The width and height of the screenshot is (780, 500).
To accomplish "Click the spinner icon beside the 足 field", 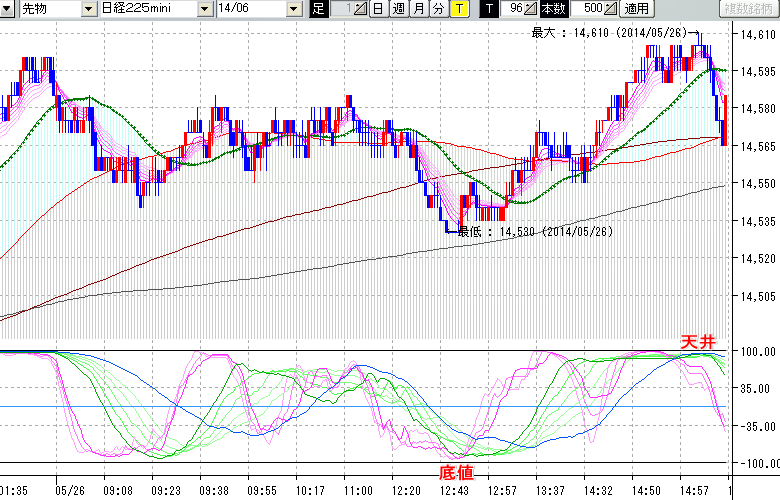I will tap(361, 9).
